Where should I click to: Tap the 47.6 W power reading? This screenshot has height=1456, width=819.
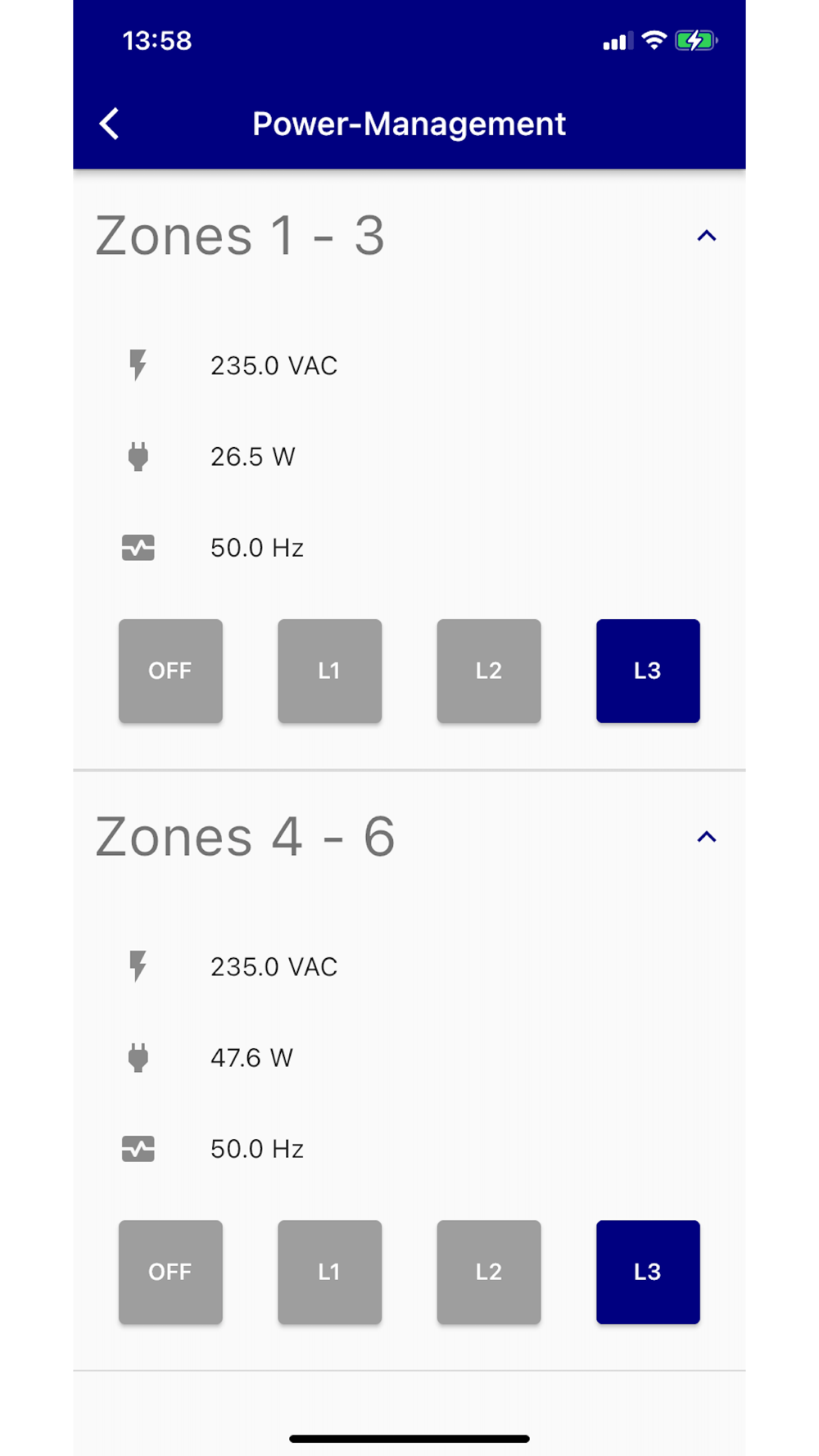click(x=251, y=1057)
